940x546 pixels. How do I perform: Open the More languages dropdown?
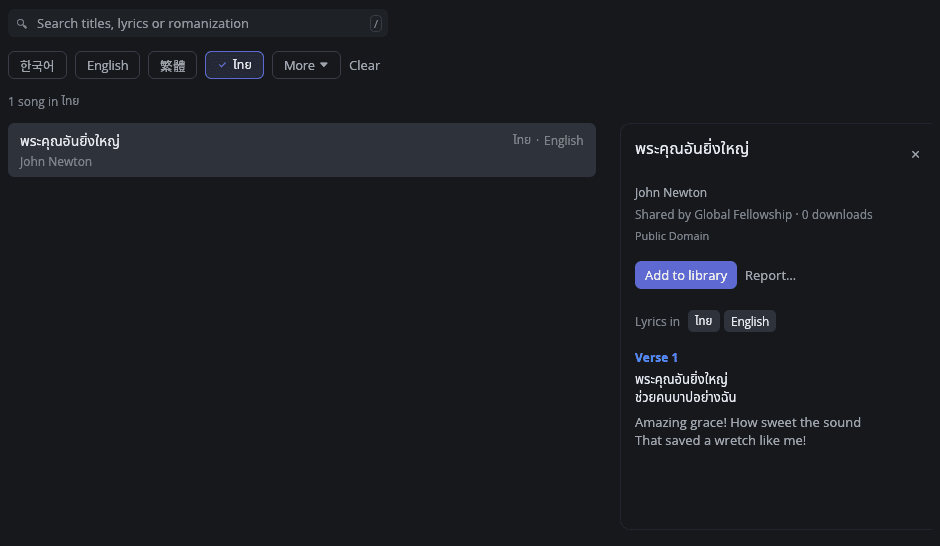pyautogui.click(x=306, y=65)
